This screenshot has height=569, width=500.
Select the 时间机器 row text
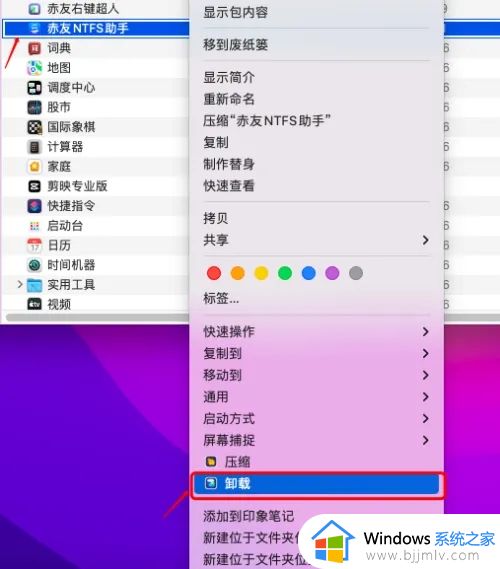click(x=71, y=265)
